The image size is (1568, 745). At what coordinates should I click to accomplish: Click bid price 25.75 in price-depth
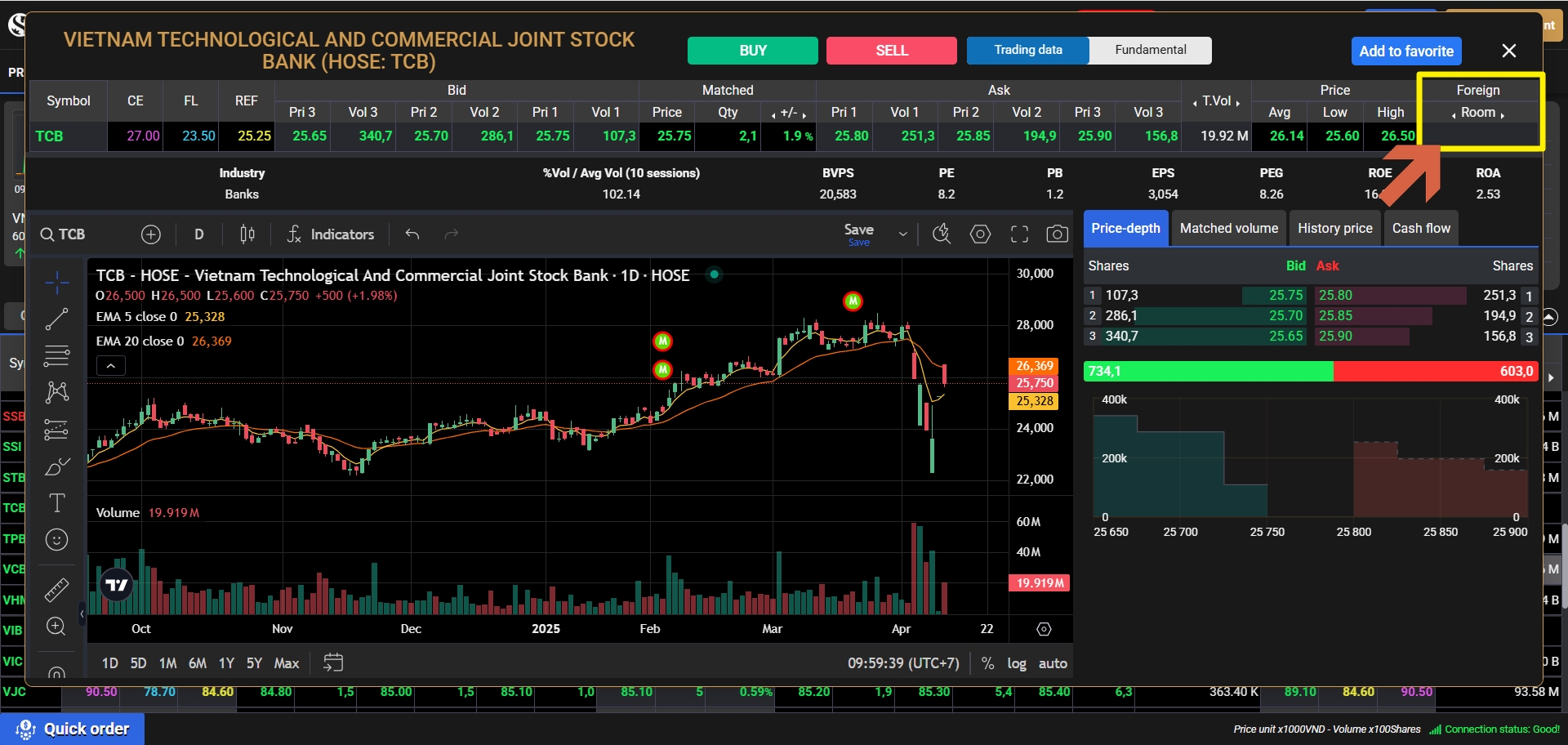tap(1285, 295)
